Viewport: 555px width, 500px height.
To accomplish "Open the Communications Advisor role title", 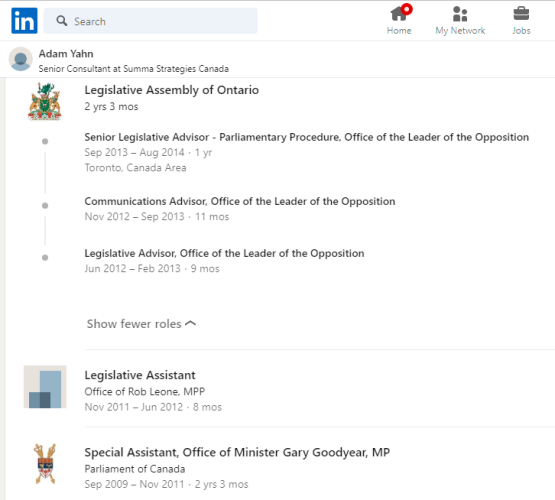I will click(x=240, y=201).
